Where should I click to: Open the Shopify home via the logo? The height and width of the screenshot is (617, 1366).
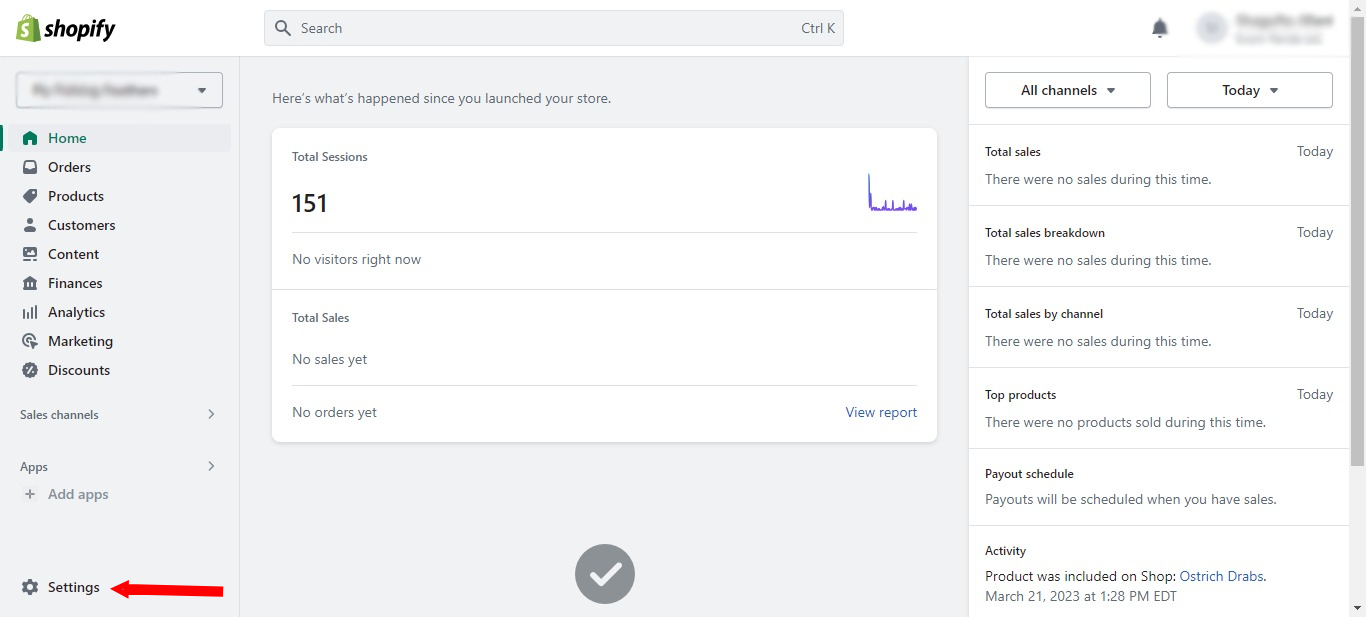[64, 27]
